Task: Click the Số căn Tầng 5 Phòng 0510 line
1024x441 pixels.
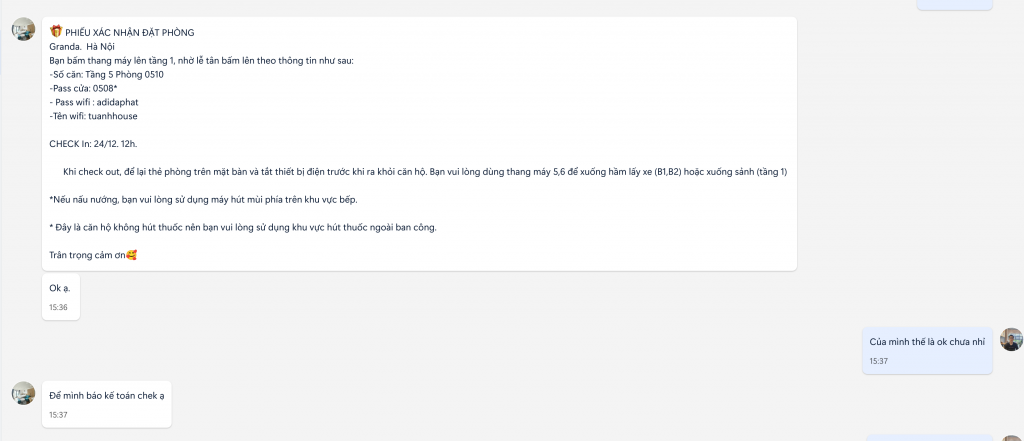Action: coord(106,74)
